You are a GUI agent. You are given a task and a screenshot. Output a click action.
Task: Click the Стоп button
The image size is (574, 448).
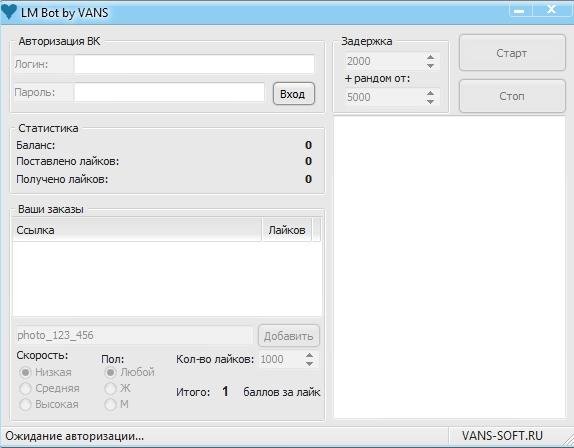512,96
